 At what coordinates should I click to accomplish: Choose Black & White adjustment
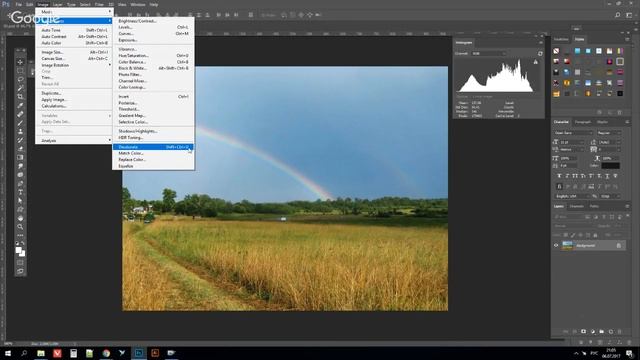[x=153, y=68]
